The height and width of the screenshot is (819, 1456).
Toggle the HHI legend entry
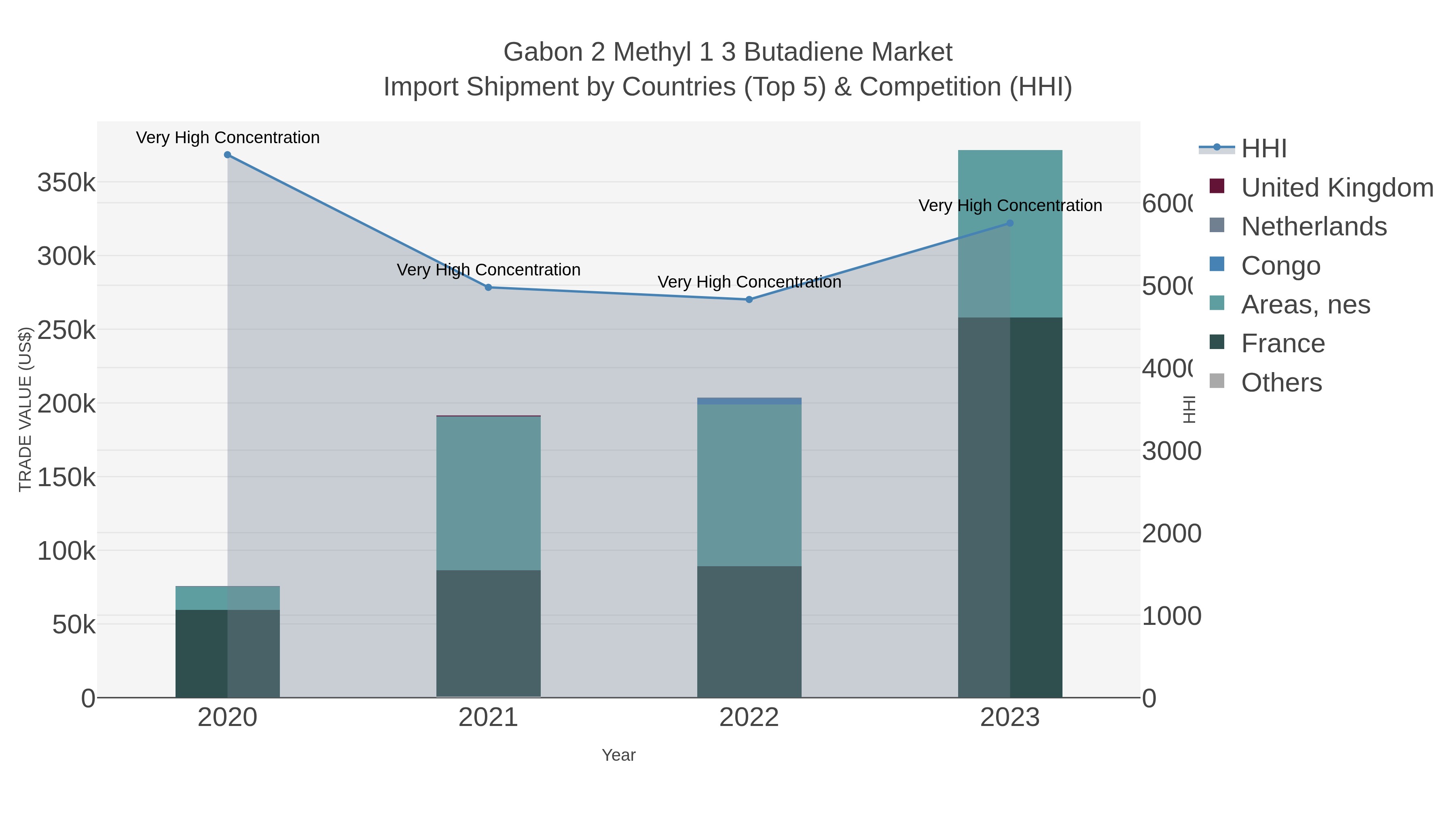click(x=1243, y=149)
